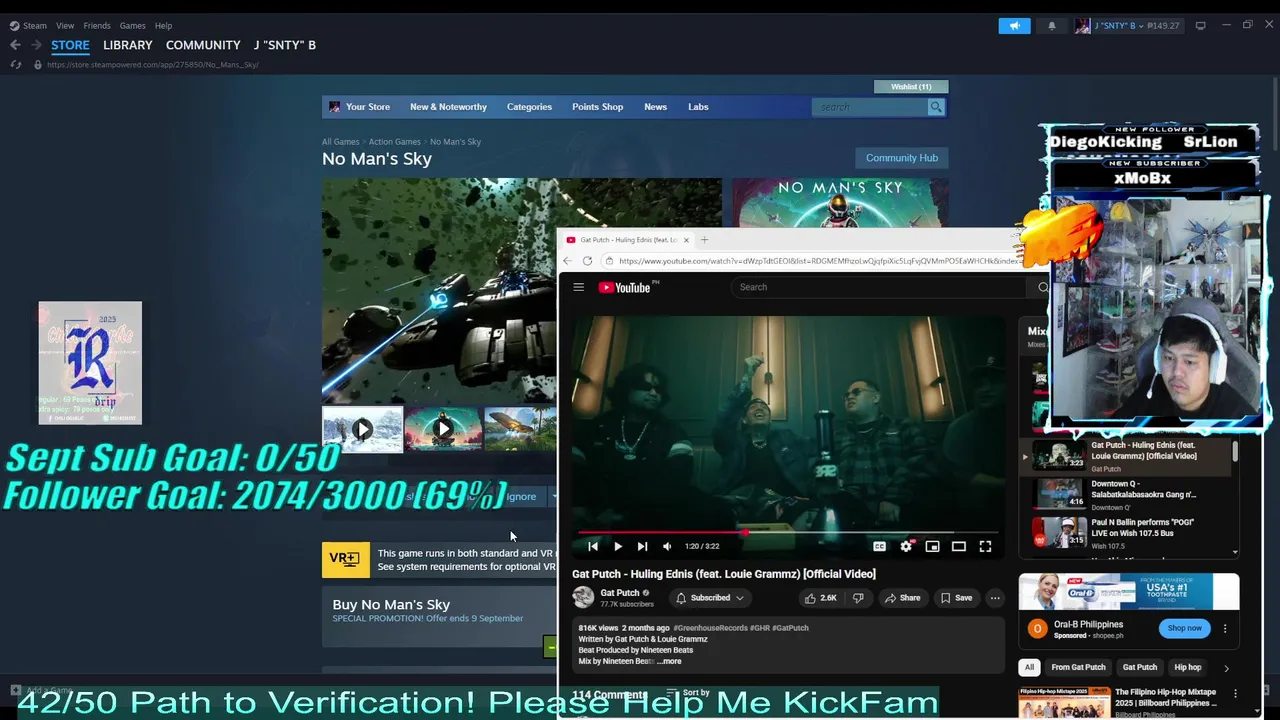Open YouTube player settings gear
The image size is (1280, 720).
(906, 546)
